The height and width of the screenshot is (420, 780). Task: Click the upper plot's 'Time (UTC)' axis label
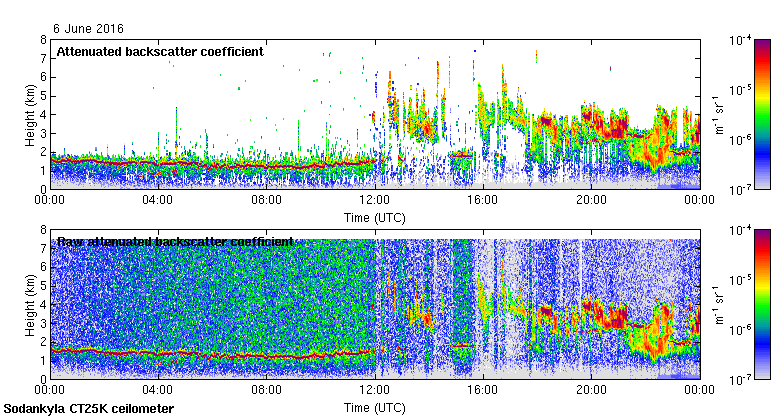(375, 218)
